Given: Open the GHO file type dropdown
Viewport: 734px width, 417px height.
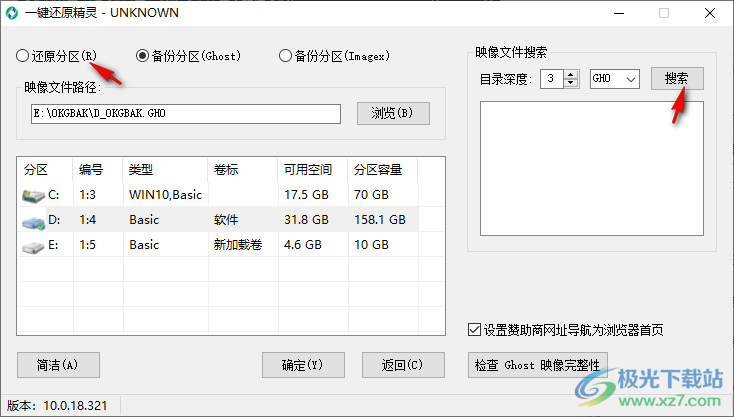Looking at the screenshot, I should coord(615,79).
